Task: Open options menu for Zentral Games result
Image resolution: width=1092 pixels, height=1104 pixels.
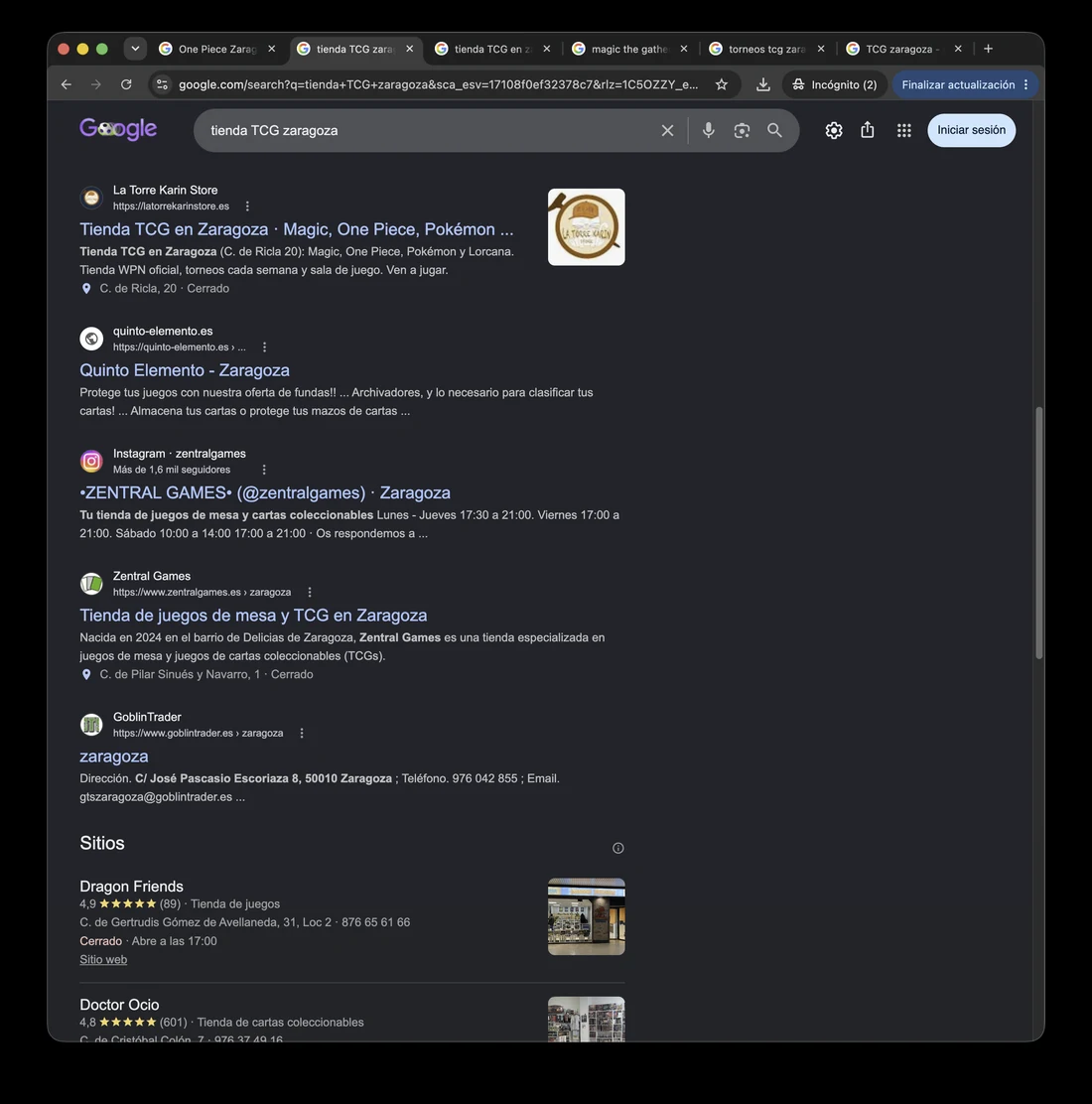Action: coord(310,592)
